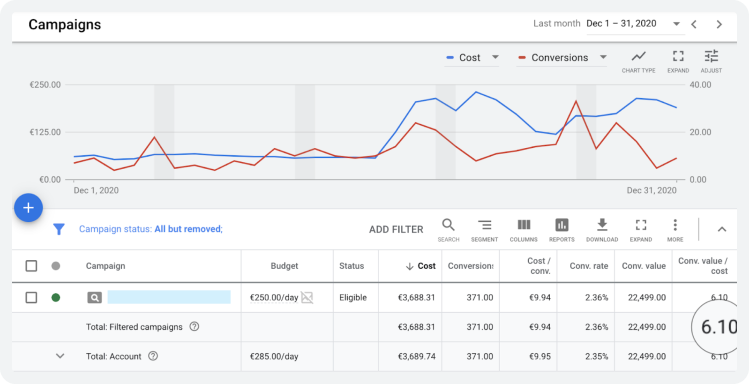
Task: Select all campaigns header checkbox
Action: (31, 266)
